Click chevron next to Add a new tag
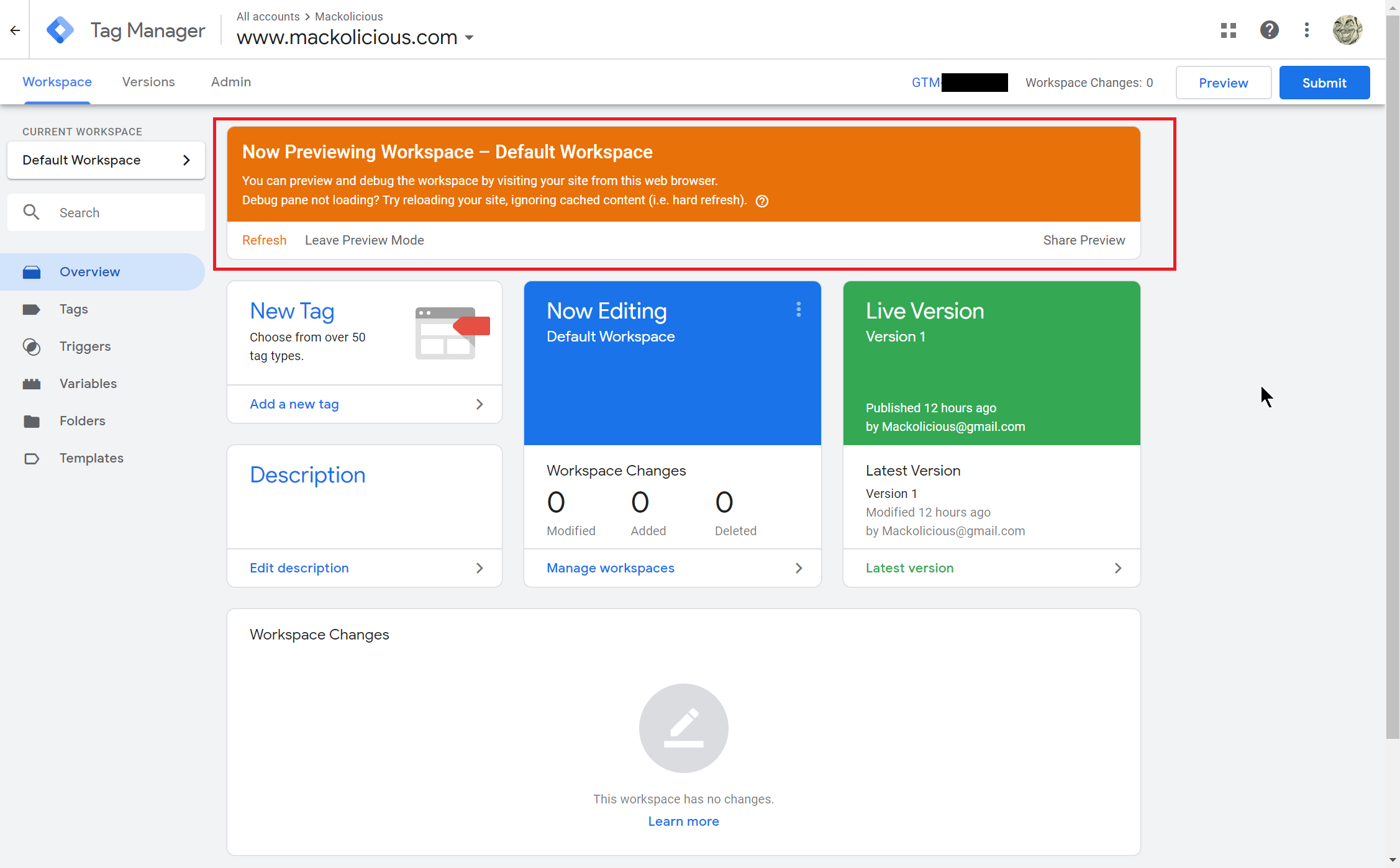This screenshot has height=868, width=1400. [480, 404]
